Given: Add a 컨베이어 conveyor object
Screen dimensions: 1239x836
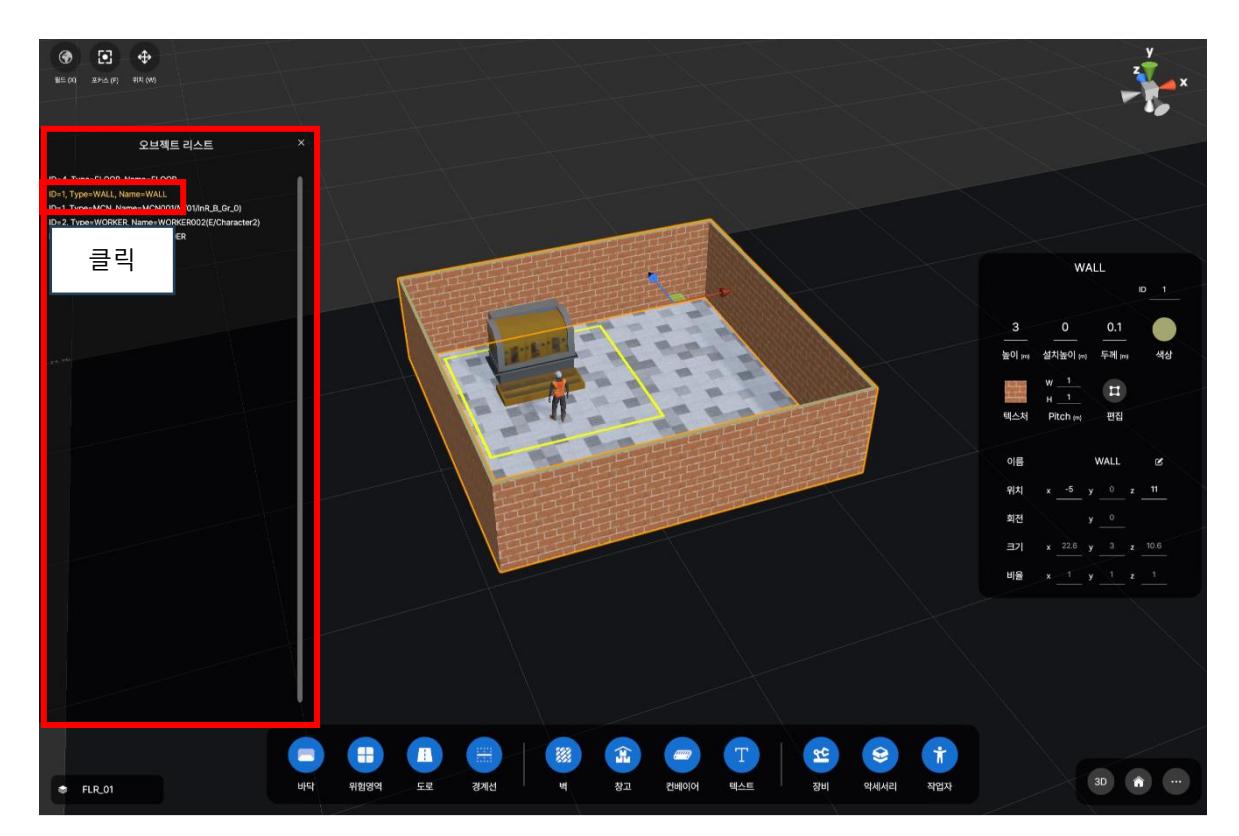Looking at the screenshot, I should pyautogui.click(x=682, y=757).
